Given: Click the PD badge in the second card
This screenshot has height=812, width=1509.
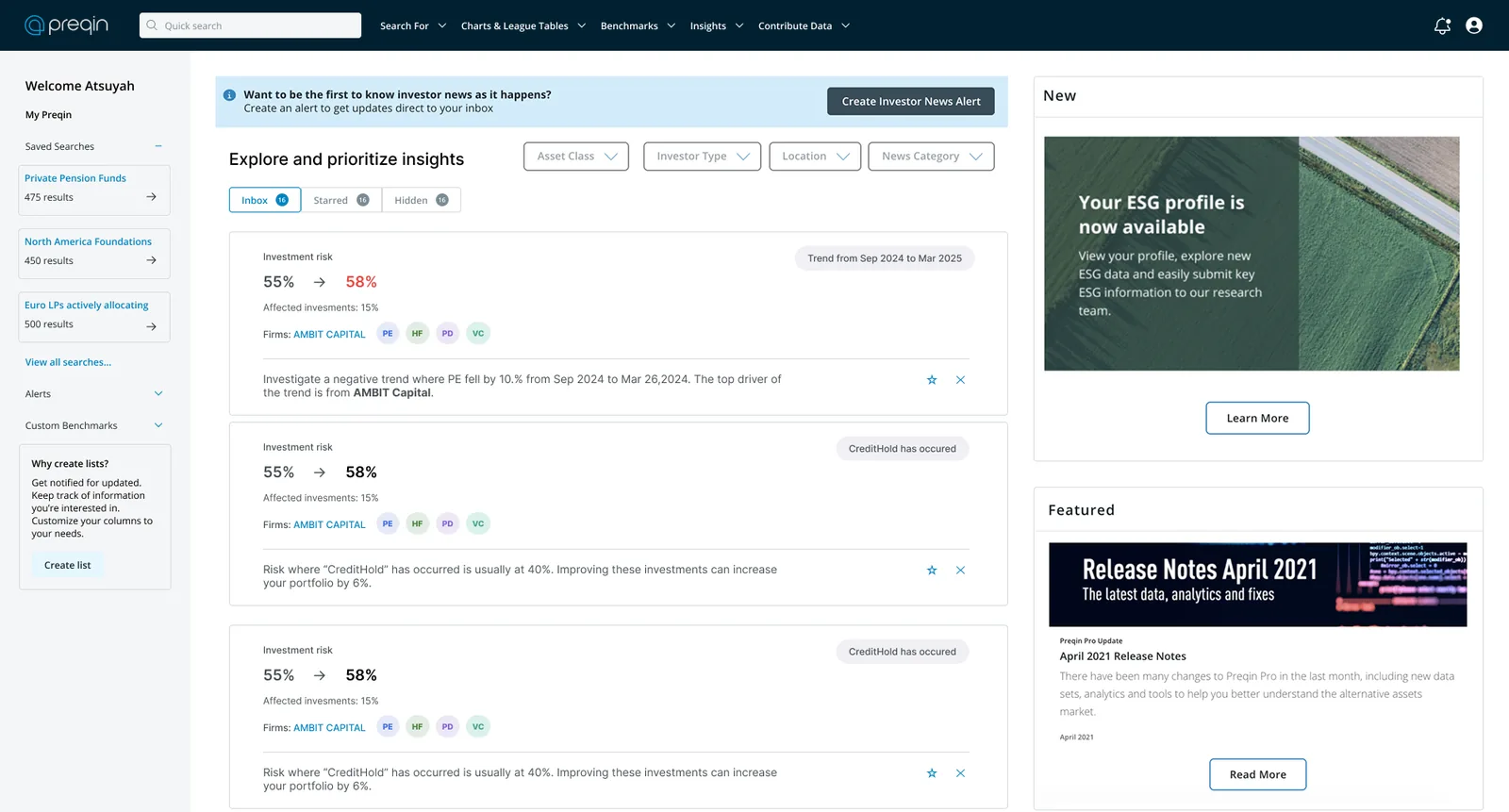Looking at the screenshot, I should (447, 523).
